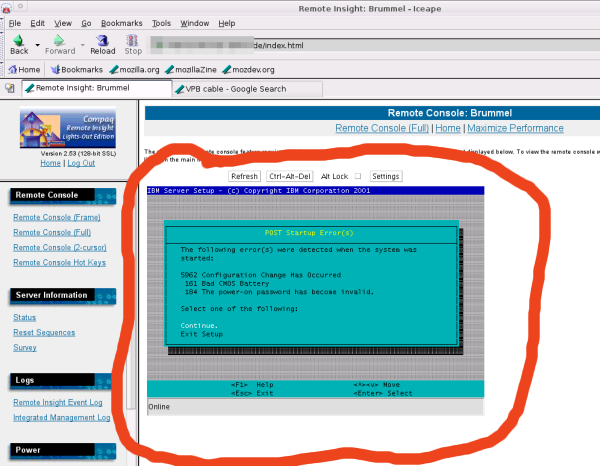Click the Forward navigation icon
600x466 pixels.
pyautogui.click(x=59, y=40)
